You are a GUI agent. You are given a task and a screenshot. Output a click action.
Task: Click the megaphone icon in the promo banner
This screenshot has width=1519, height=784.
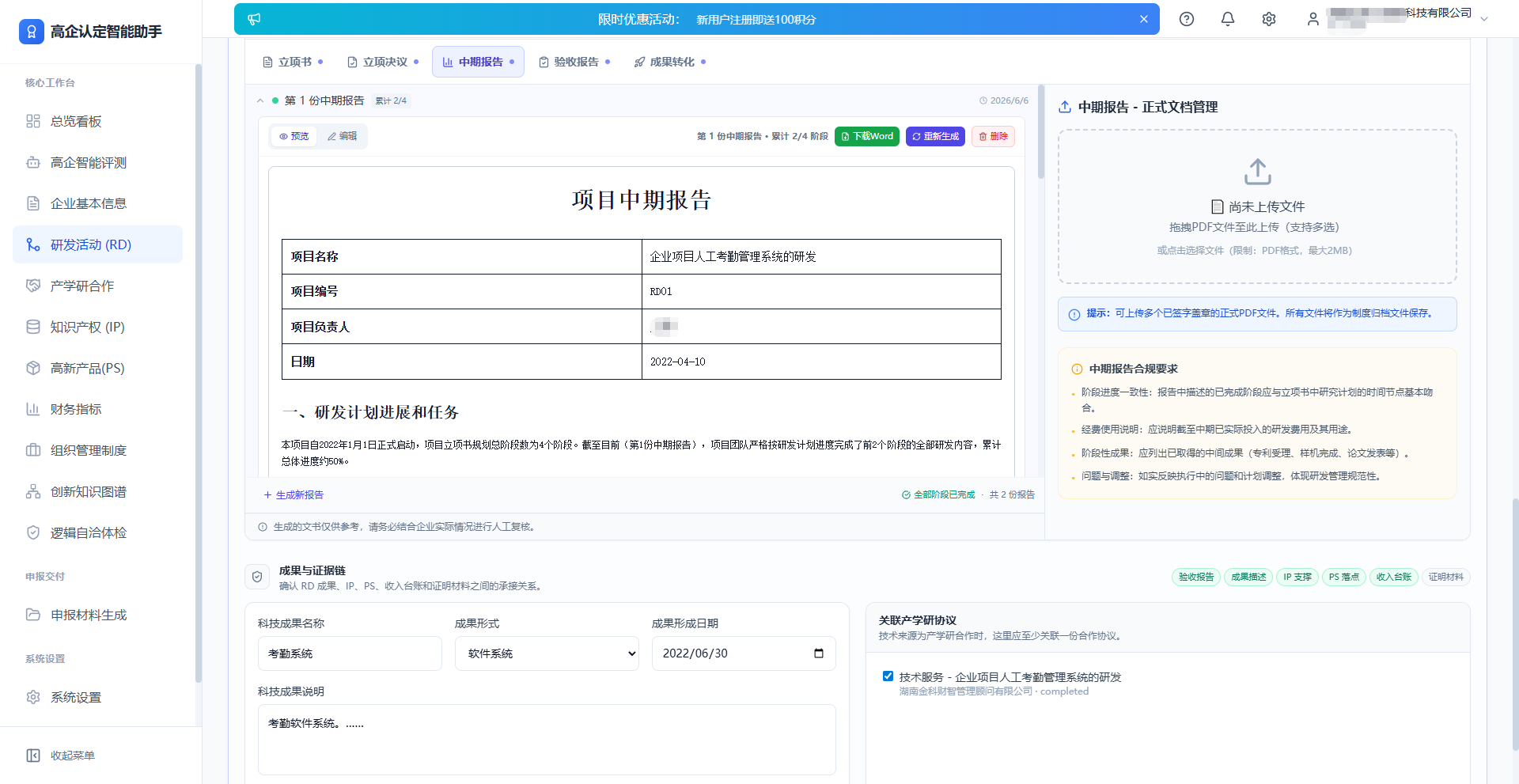point(254,19)
